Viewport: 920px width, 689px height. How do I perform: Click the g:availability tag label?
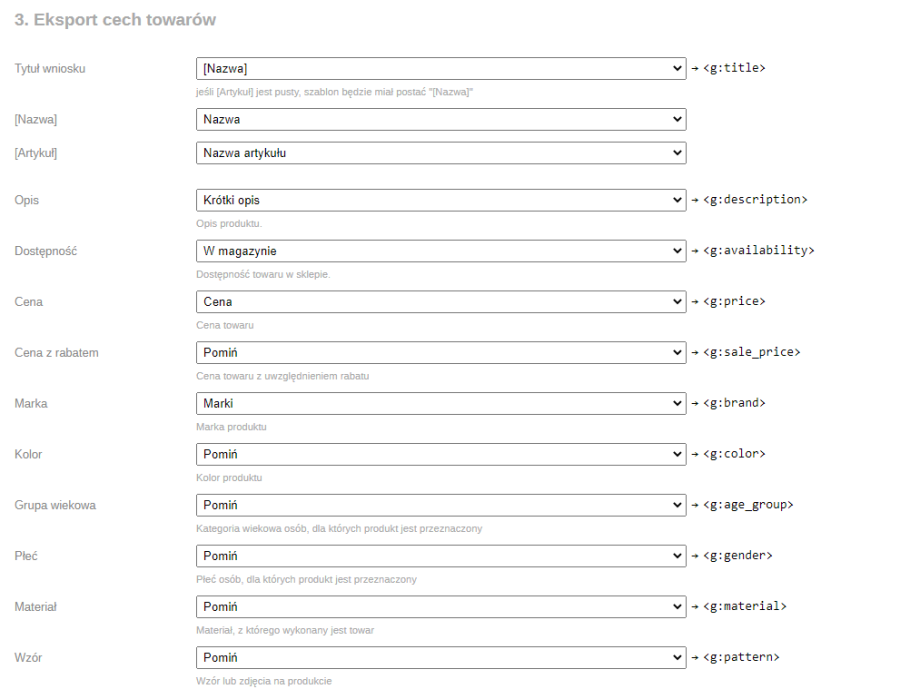(x=758, y=251)
